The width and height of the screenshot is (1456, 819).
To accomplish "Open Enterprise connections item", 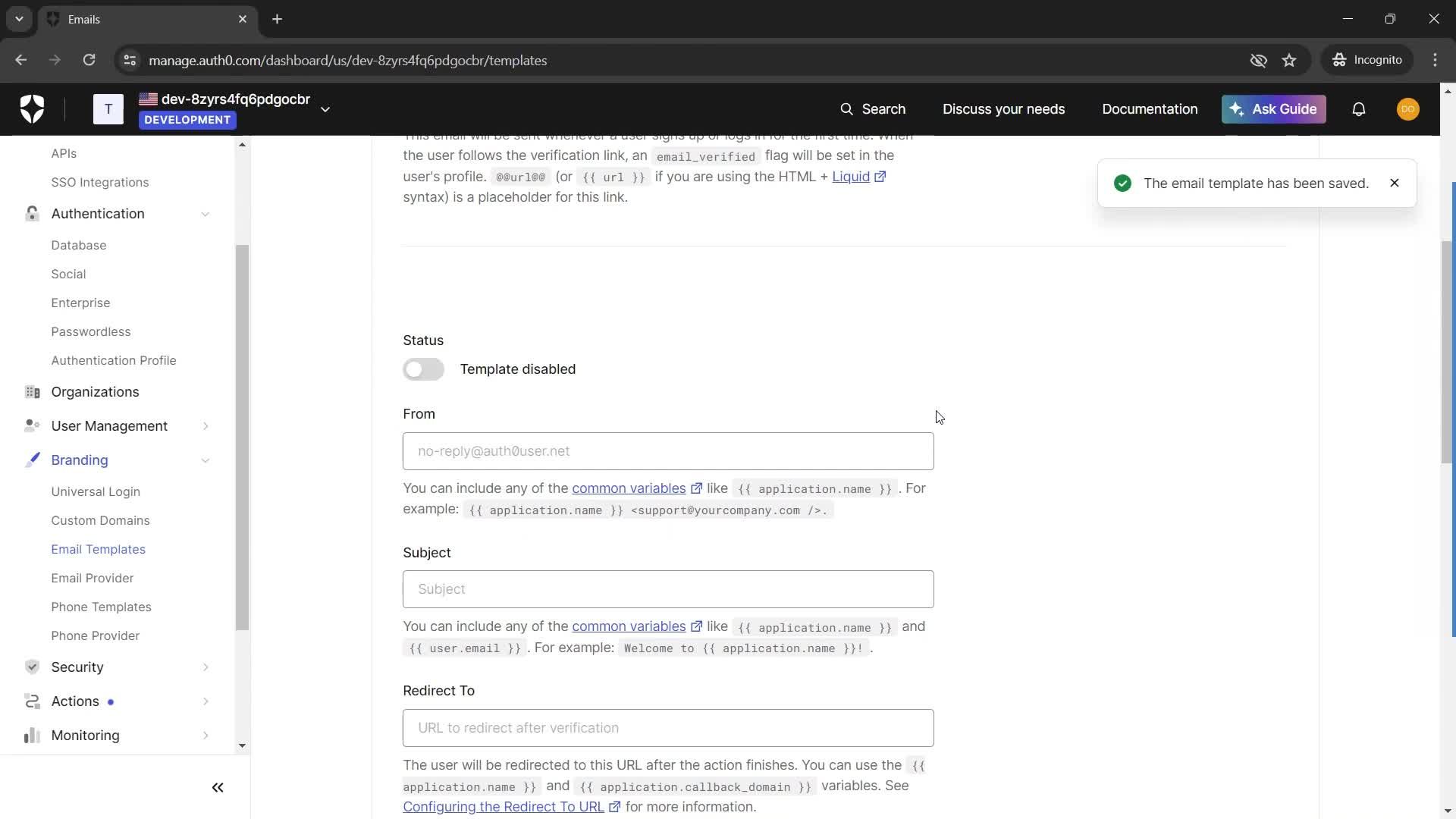I will tap(80, 303).
